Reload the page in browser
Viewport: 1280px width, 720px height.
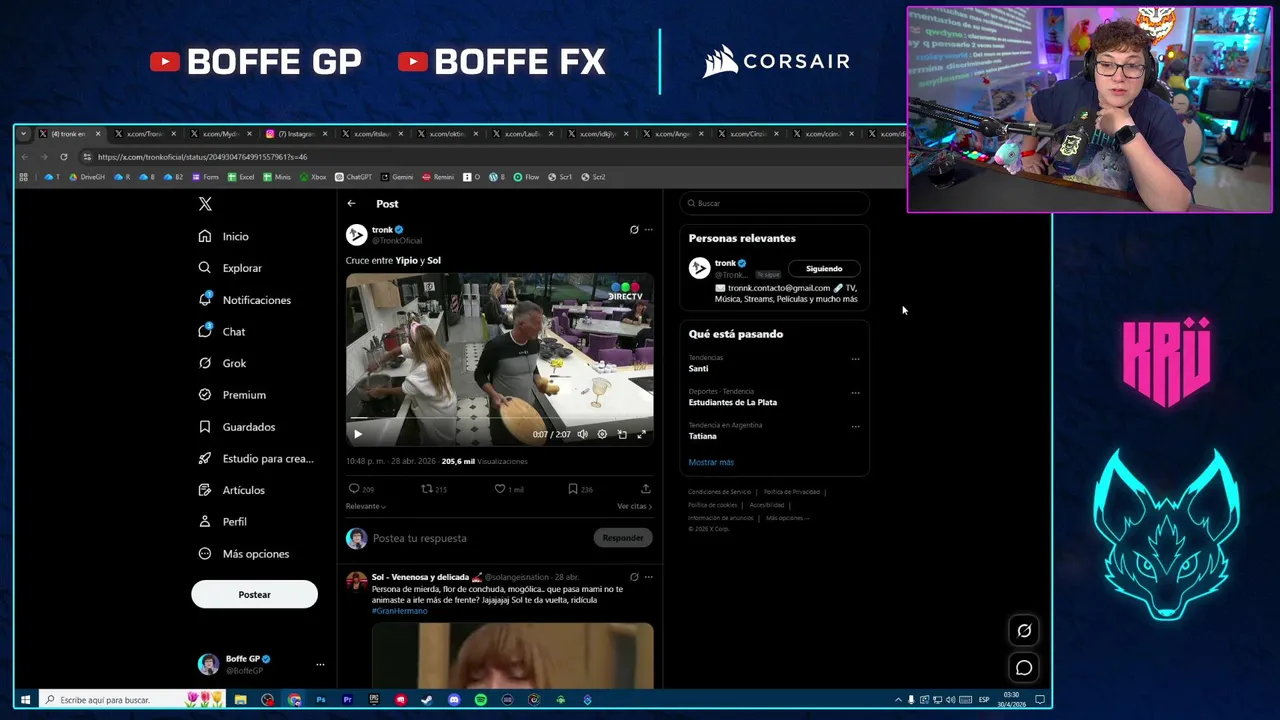coord(63,157)
